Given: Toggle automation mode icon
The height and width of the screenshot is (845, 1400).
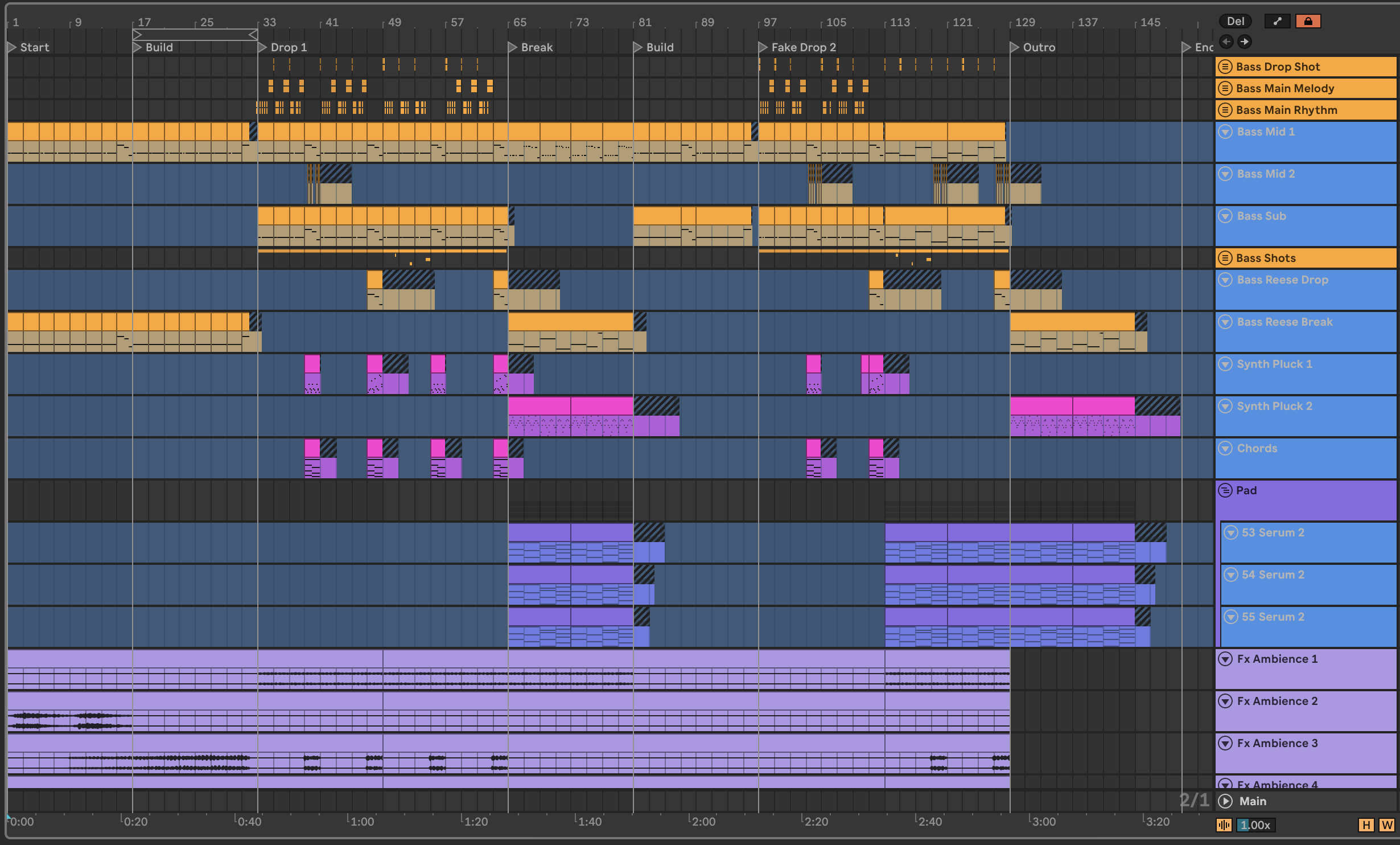Looking at the screenshot, I should [x=1277, y=21].
